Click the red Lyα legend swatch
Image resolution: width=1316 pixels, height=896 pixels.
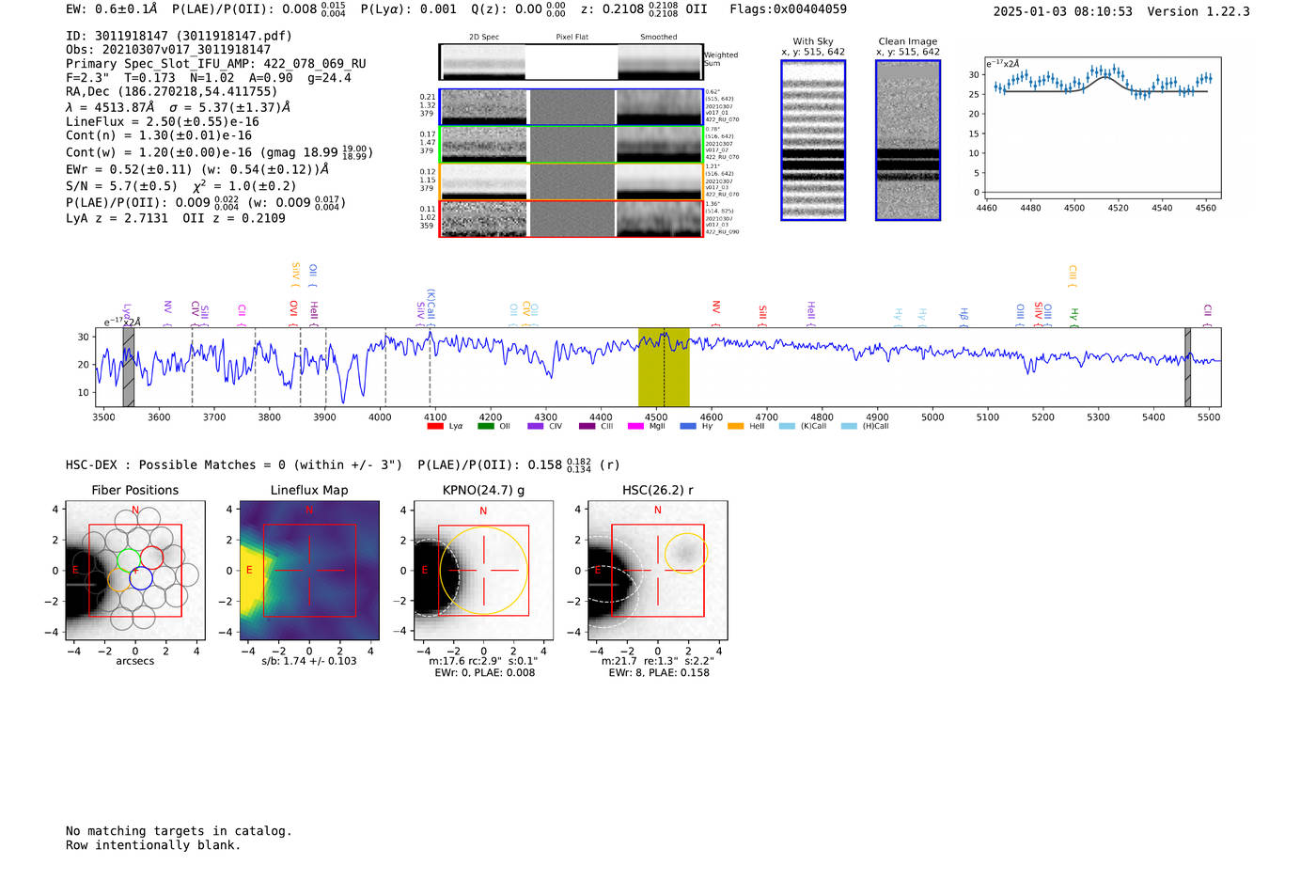pos(434,426)
